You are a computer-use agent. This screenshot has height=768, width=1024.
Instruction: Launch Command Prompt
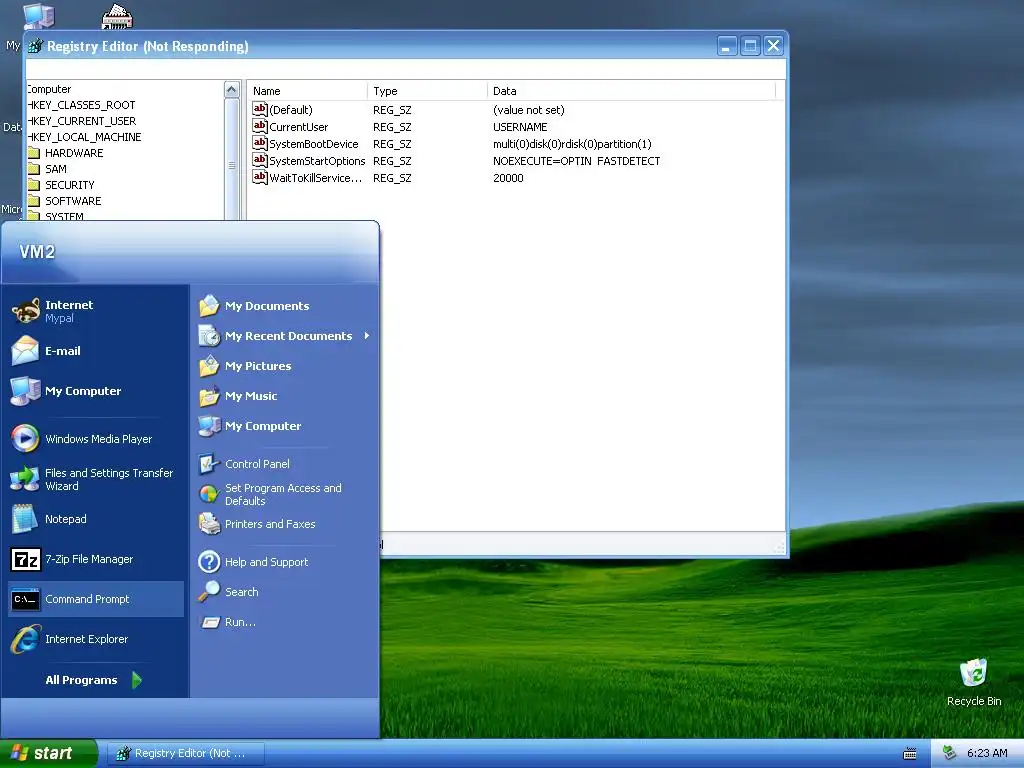tap(95, 599)
